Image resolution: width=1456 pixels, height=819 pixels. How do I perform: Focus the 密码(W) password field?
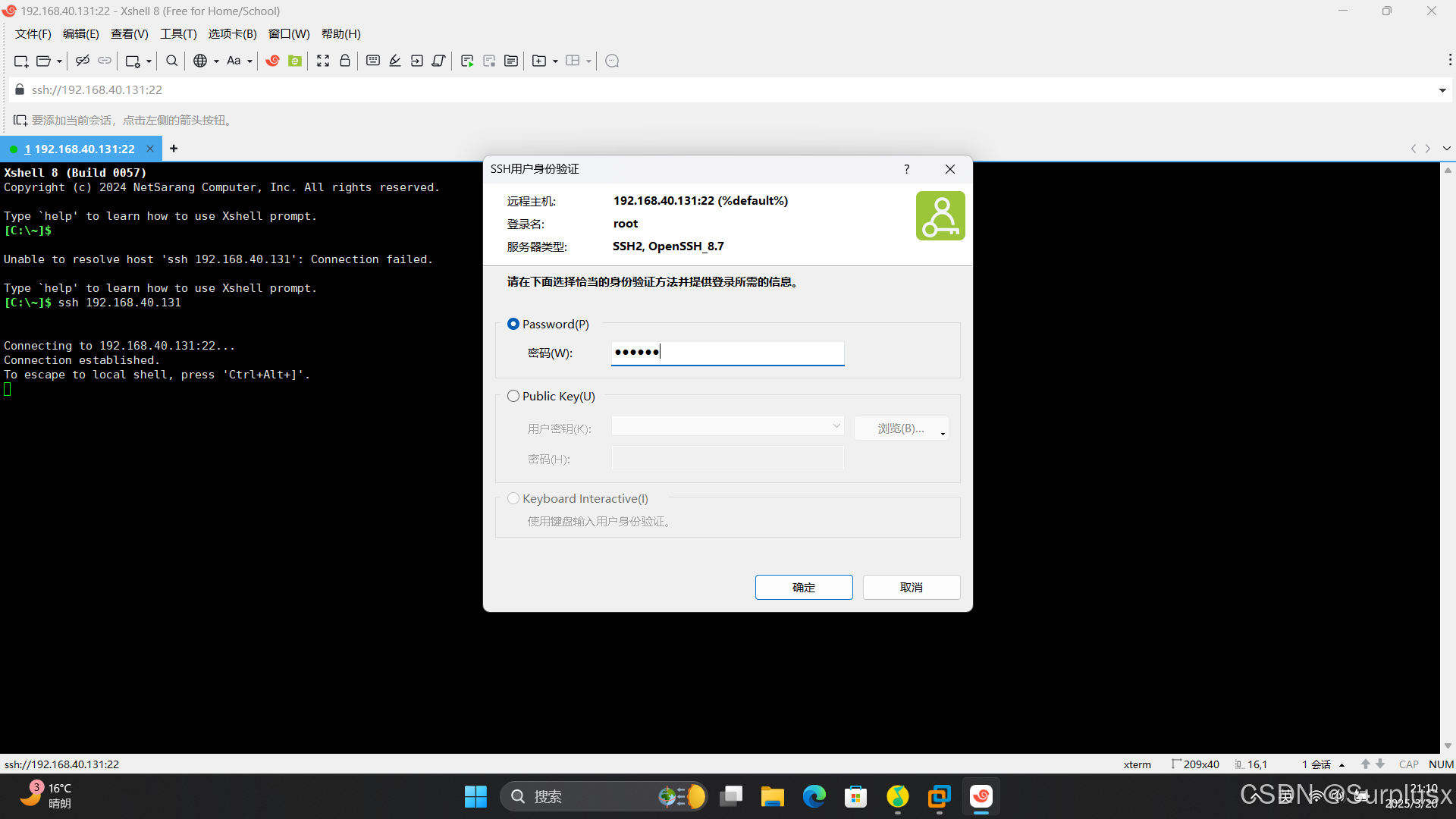point(726,353)
